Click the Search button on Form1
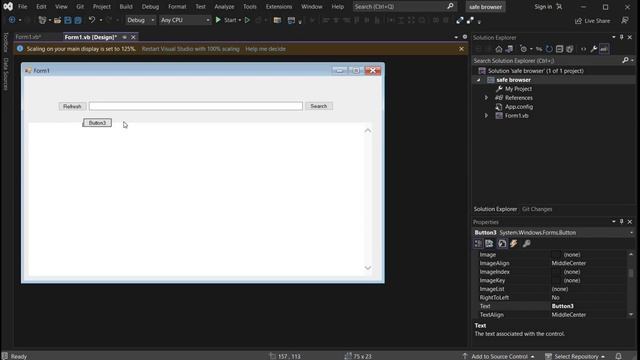This screenshot has height=360, width=640. [x=319, y=106]
